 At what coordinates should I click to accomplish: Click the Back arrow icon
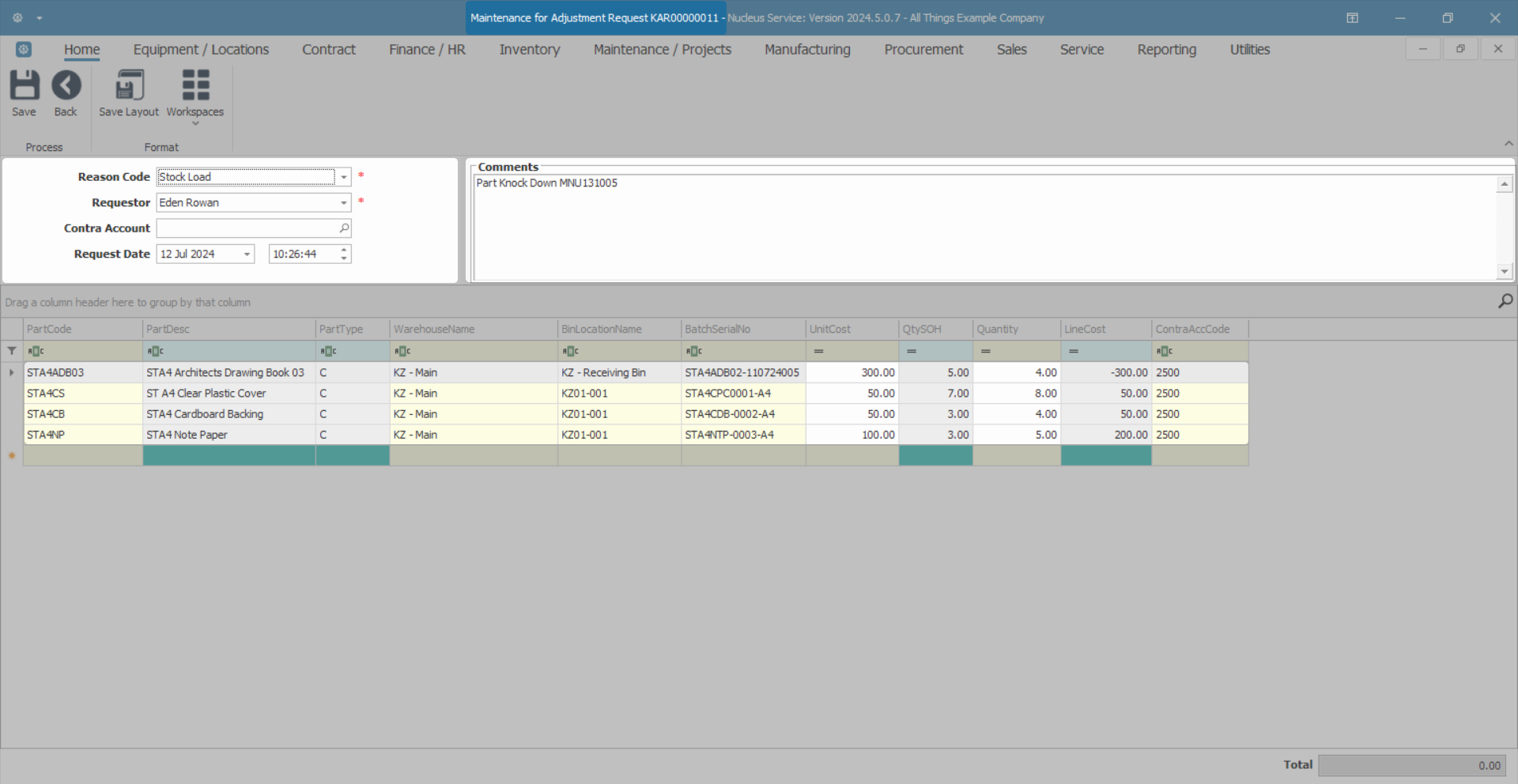point(66,85)
